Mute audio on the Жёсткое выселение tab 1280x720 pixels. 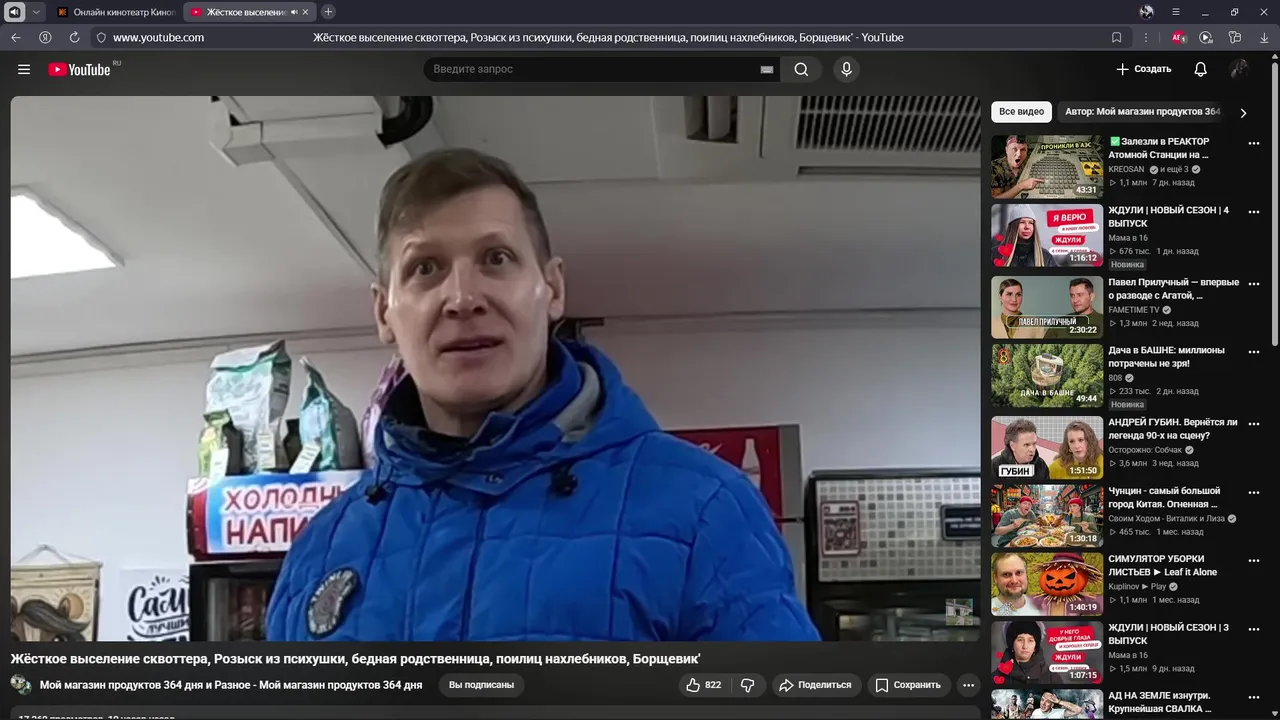coord(294,12)
